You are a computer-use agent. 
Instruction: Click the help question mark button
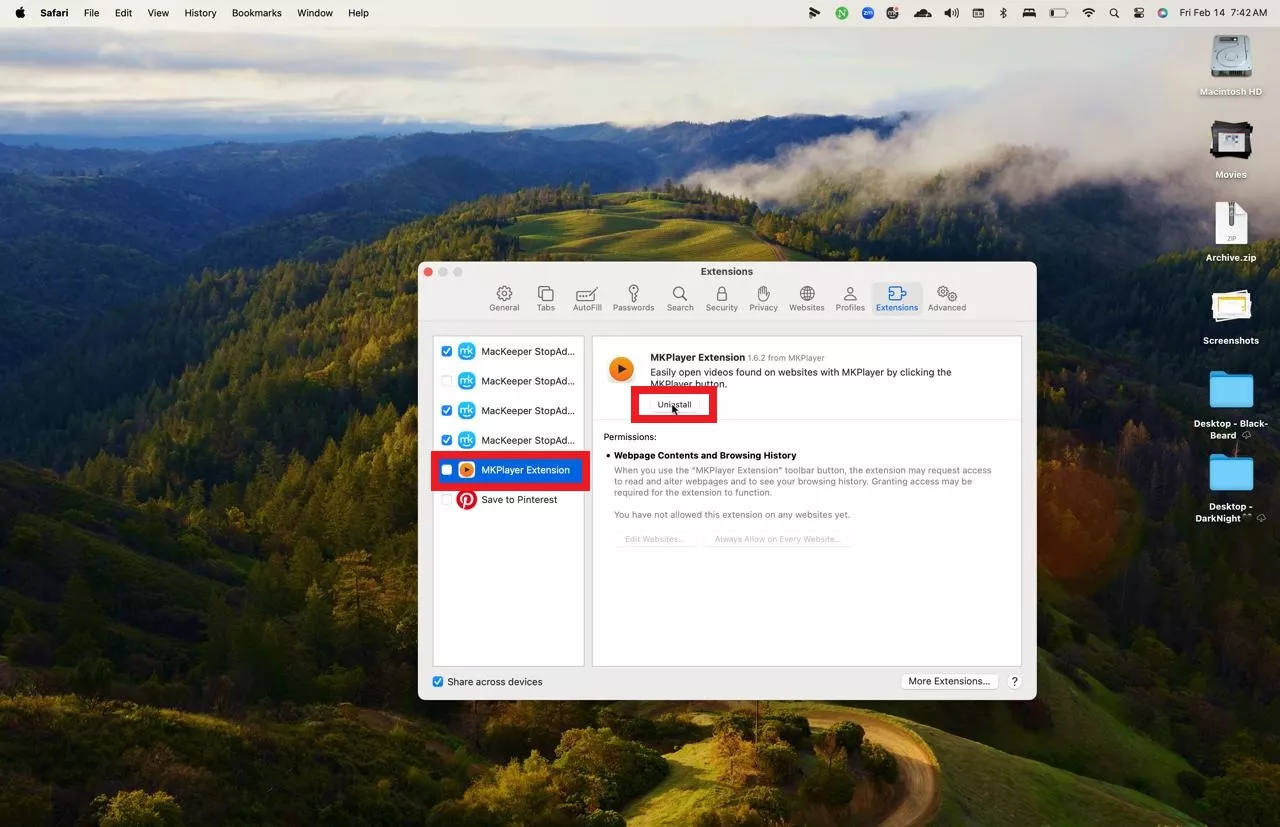tap(1014, 682)
